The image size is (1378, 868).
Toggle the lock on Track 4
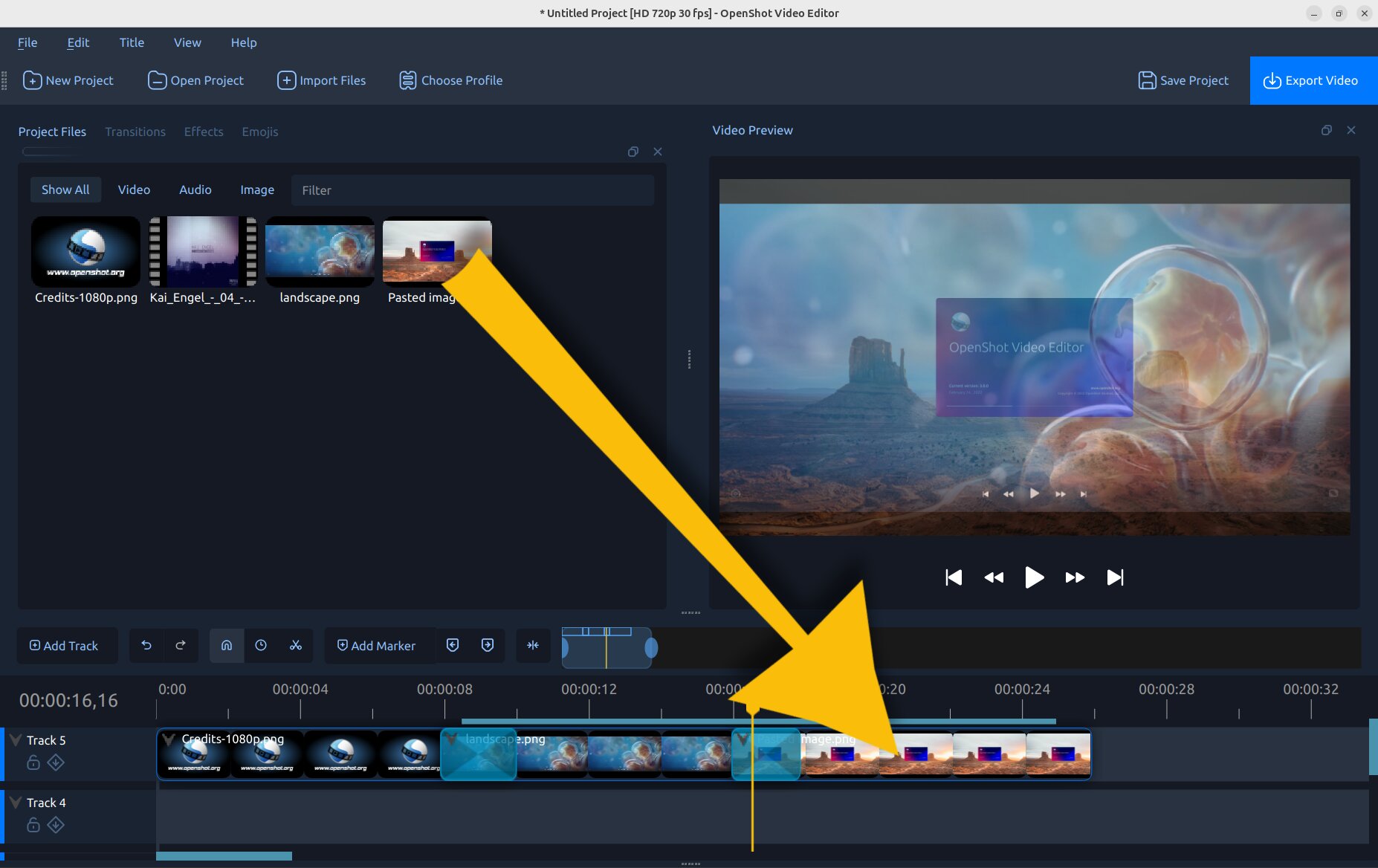click(x=33, y=825)
